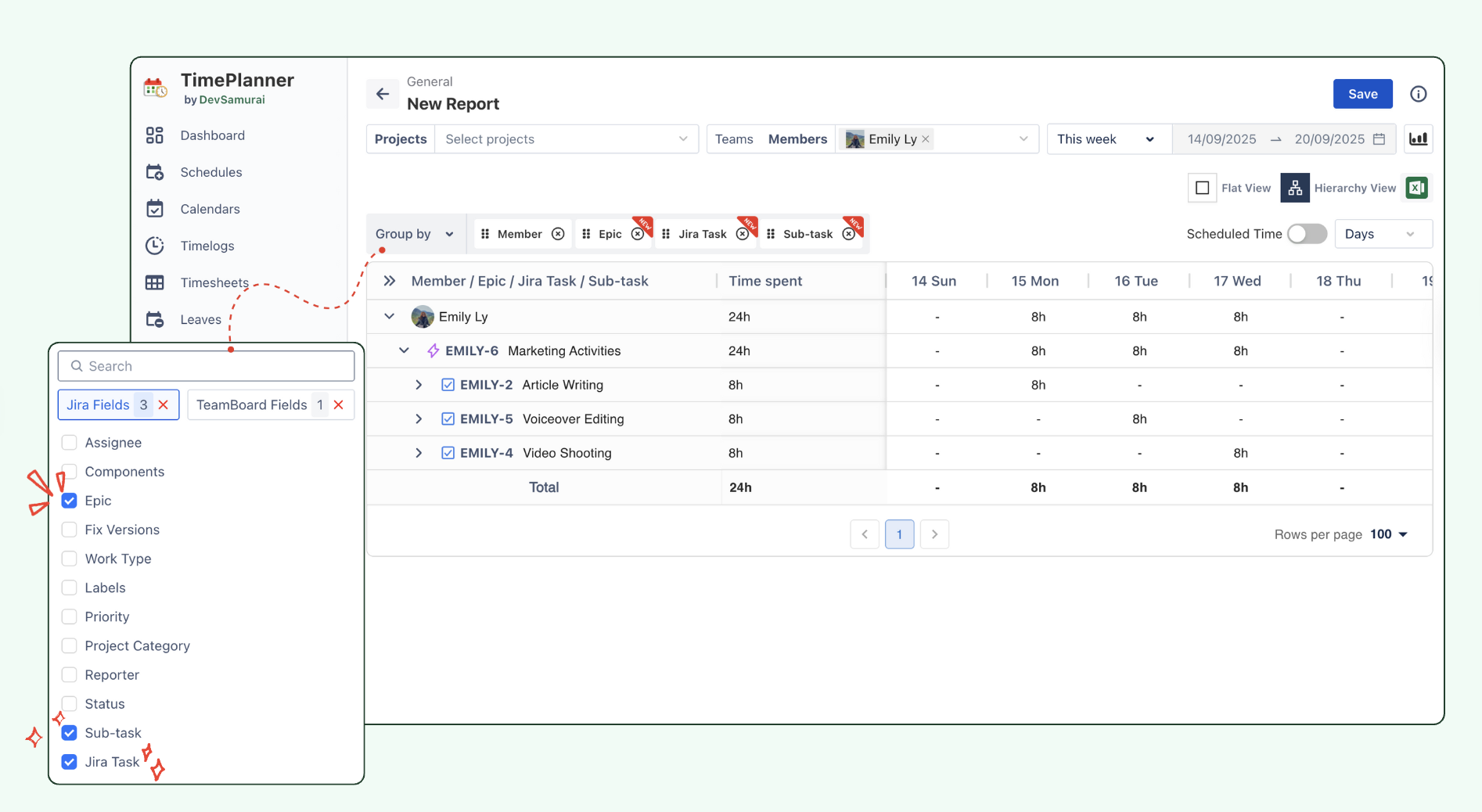Open the info icon next to Save
The image size is (1482, 812).
1418,94
